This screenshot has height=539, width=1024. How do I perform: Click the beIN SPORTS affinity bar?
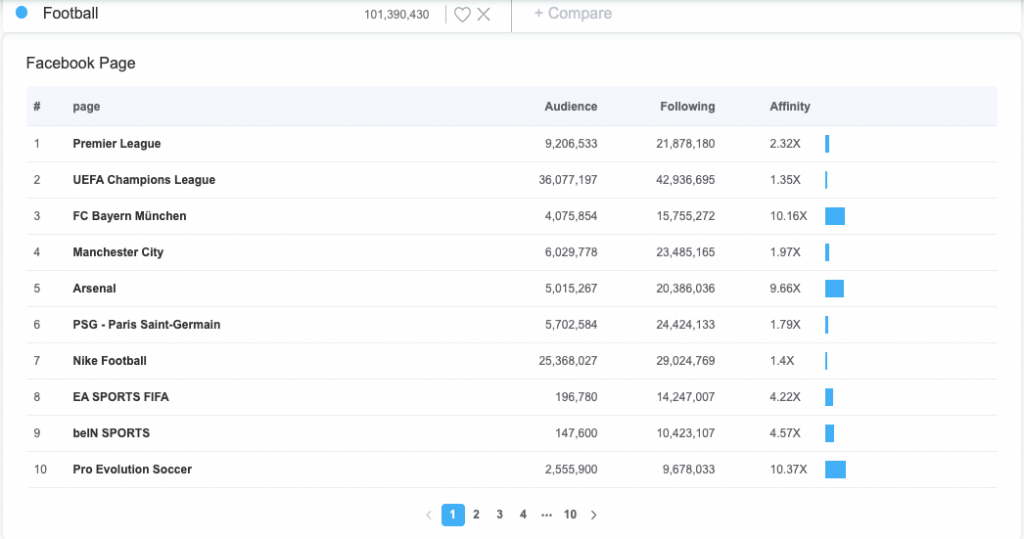(x=829, y=433)
